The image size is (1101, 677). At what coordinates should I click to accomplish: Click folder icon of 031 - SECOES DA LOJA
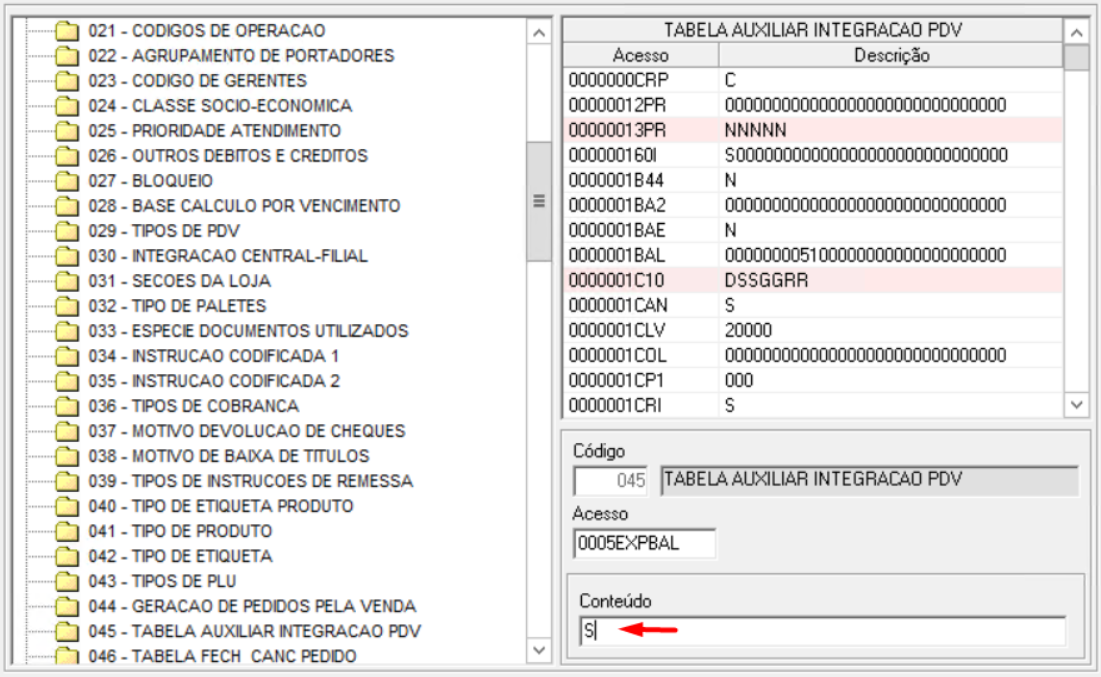[x=67, y=281]
